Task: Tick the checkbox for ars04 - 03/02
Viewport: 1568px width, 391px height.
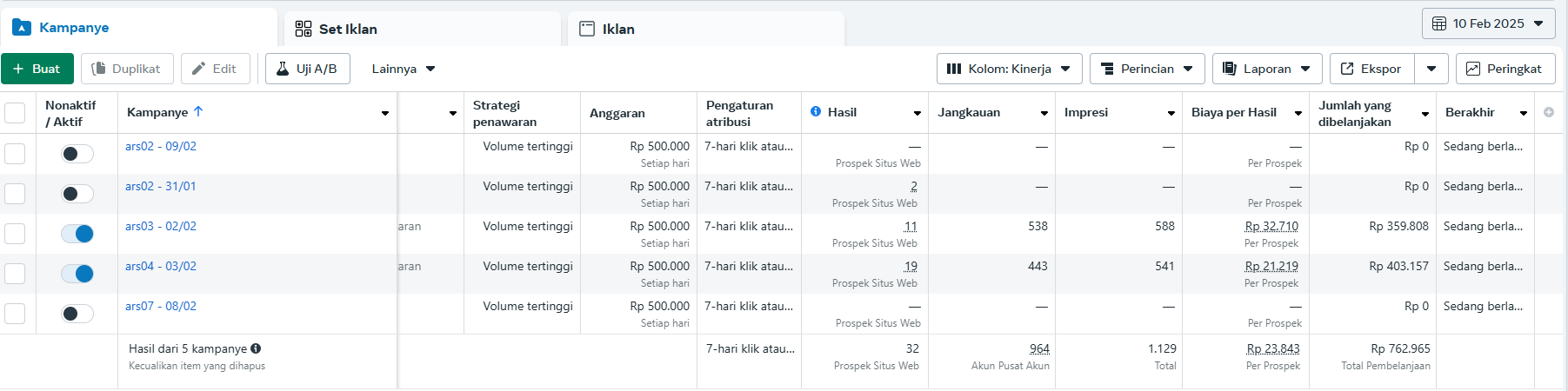Action: tap(15, 274)
